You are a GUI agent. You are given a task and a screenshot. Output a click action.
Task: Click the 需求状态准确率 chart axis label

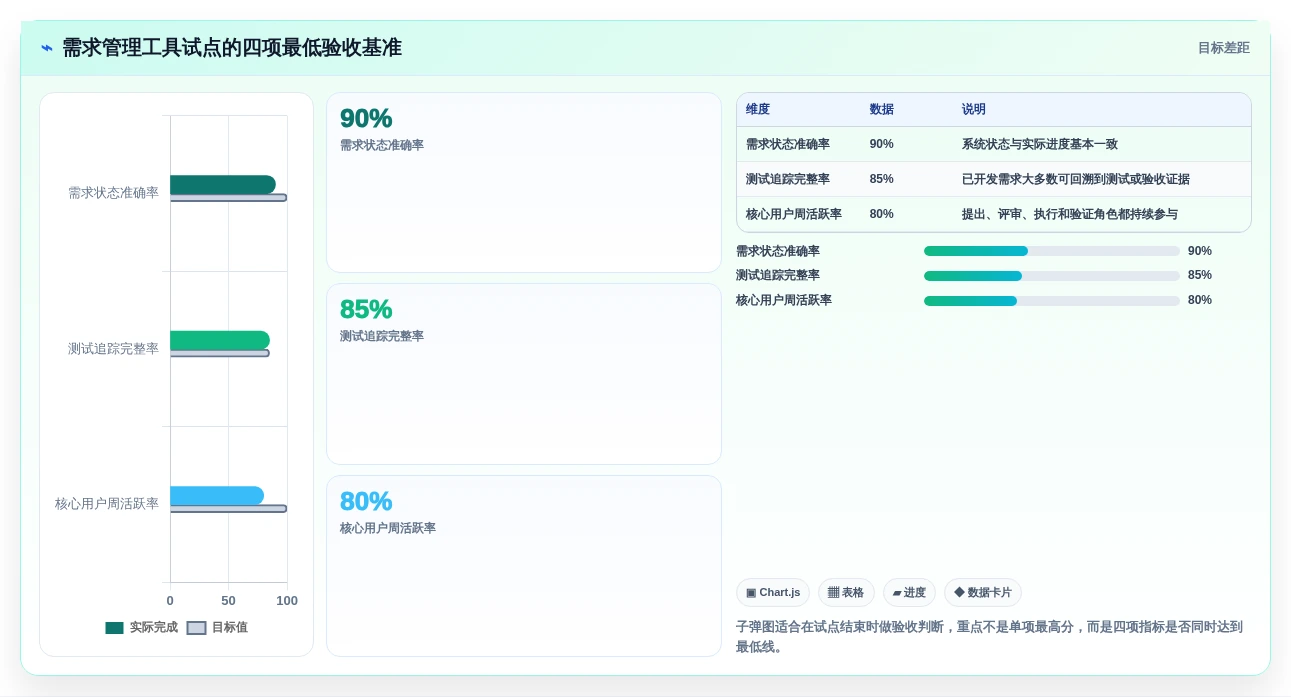click(113, 193)
